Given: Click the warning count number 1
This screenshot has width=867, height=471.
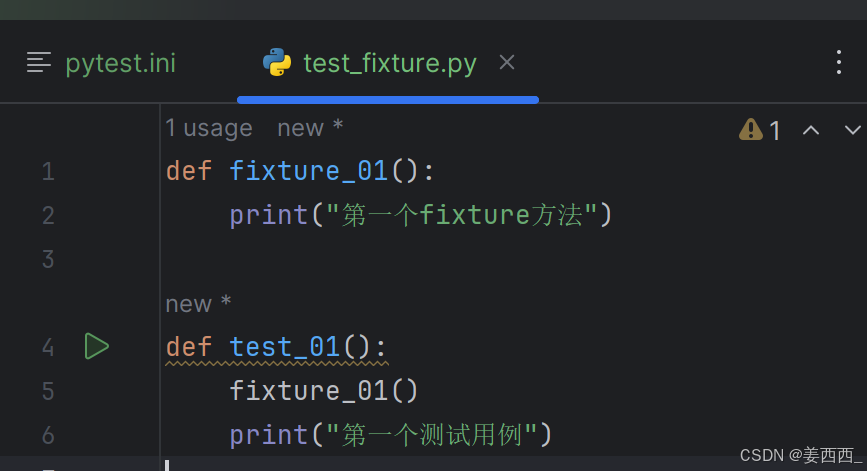Looking at the screenshot, I should coord(775,131).
